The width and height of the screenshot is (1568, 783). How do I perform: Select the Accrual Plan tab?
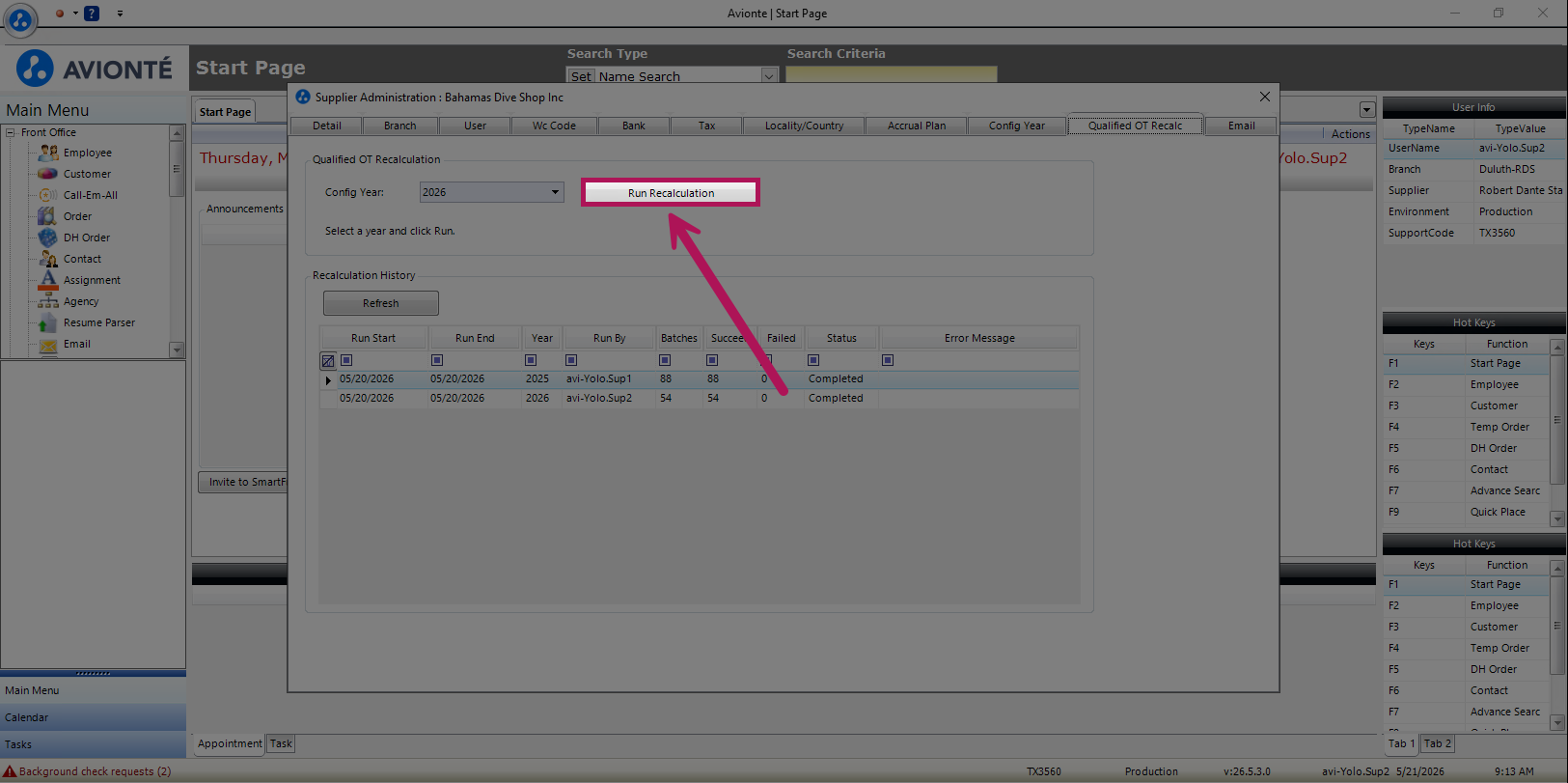click(917, 126)
